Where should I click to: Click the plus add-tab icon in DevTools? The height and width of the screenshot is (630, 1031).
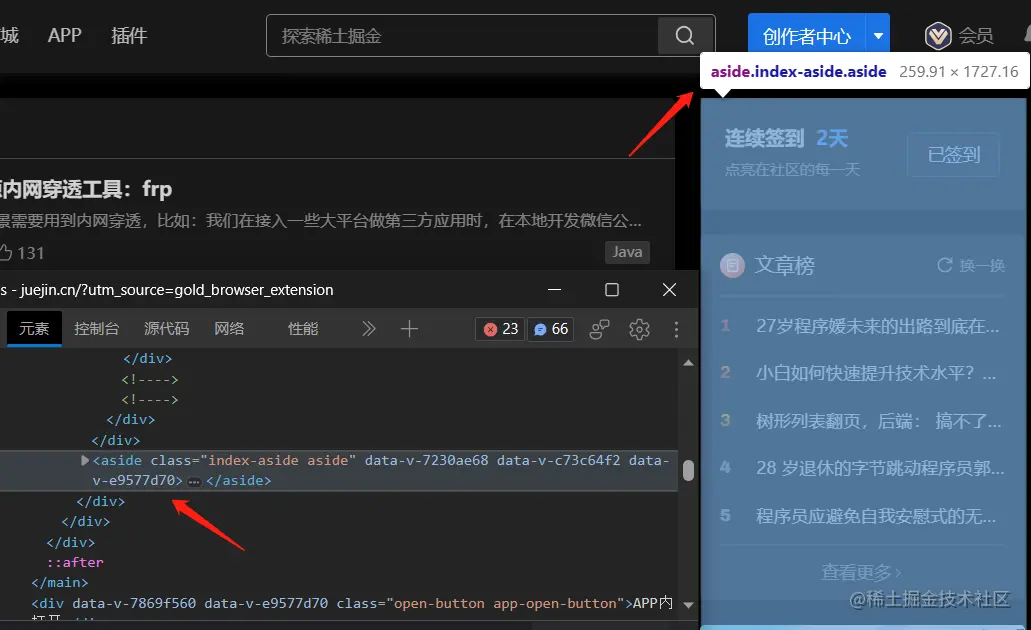(409, 328)
